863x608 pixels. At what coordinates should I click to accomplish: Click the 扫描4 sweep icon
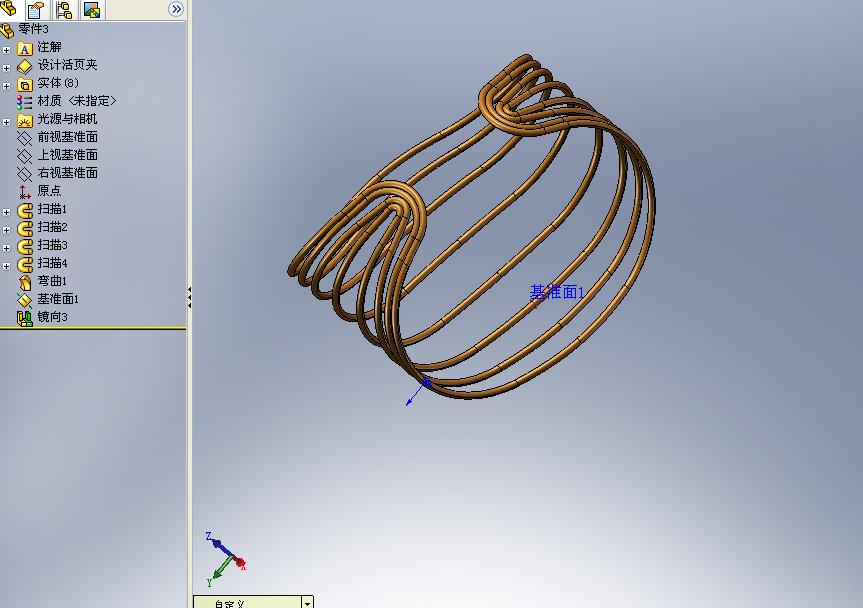pyautogui.click(x=24, y=265)
